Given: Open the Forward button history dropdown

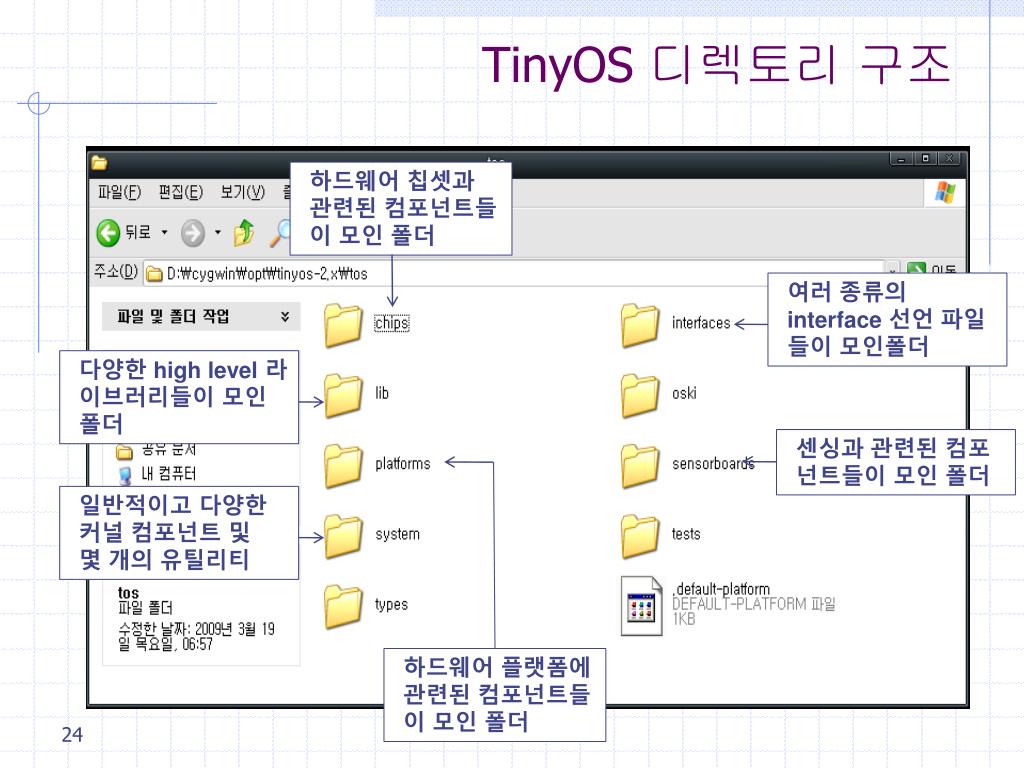Looking at the screenshot, I should coord(218,232).
